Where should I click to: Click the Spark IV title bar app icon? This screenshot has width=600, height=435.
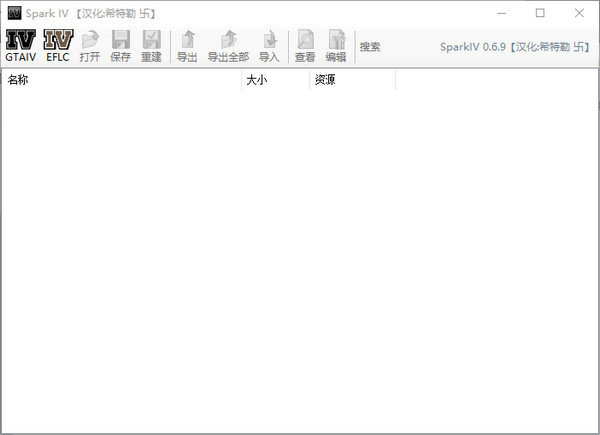[15, 13]
